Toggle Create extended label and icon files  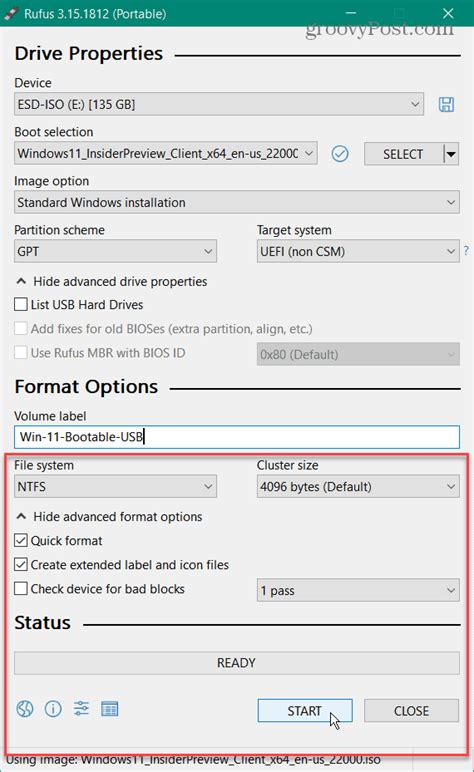(x=21, y=564)
